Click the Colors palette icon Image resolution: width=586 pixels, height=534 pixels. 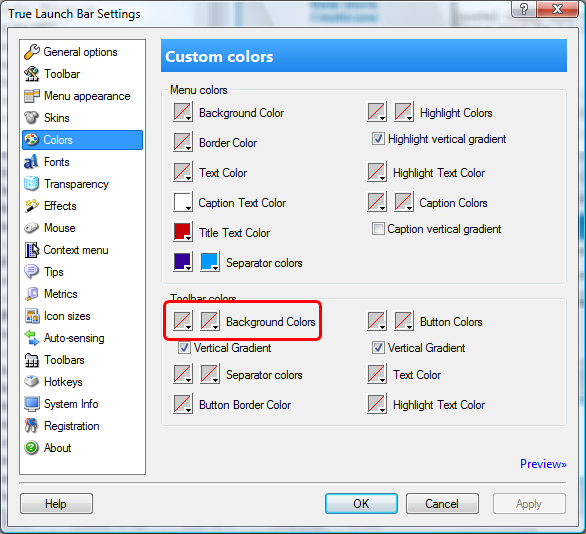point(31,140)
